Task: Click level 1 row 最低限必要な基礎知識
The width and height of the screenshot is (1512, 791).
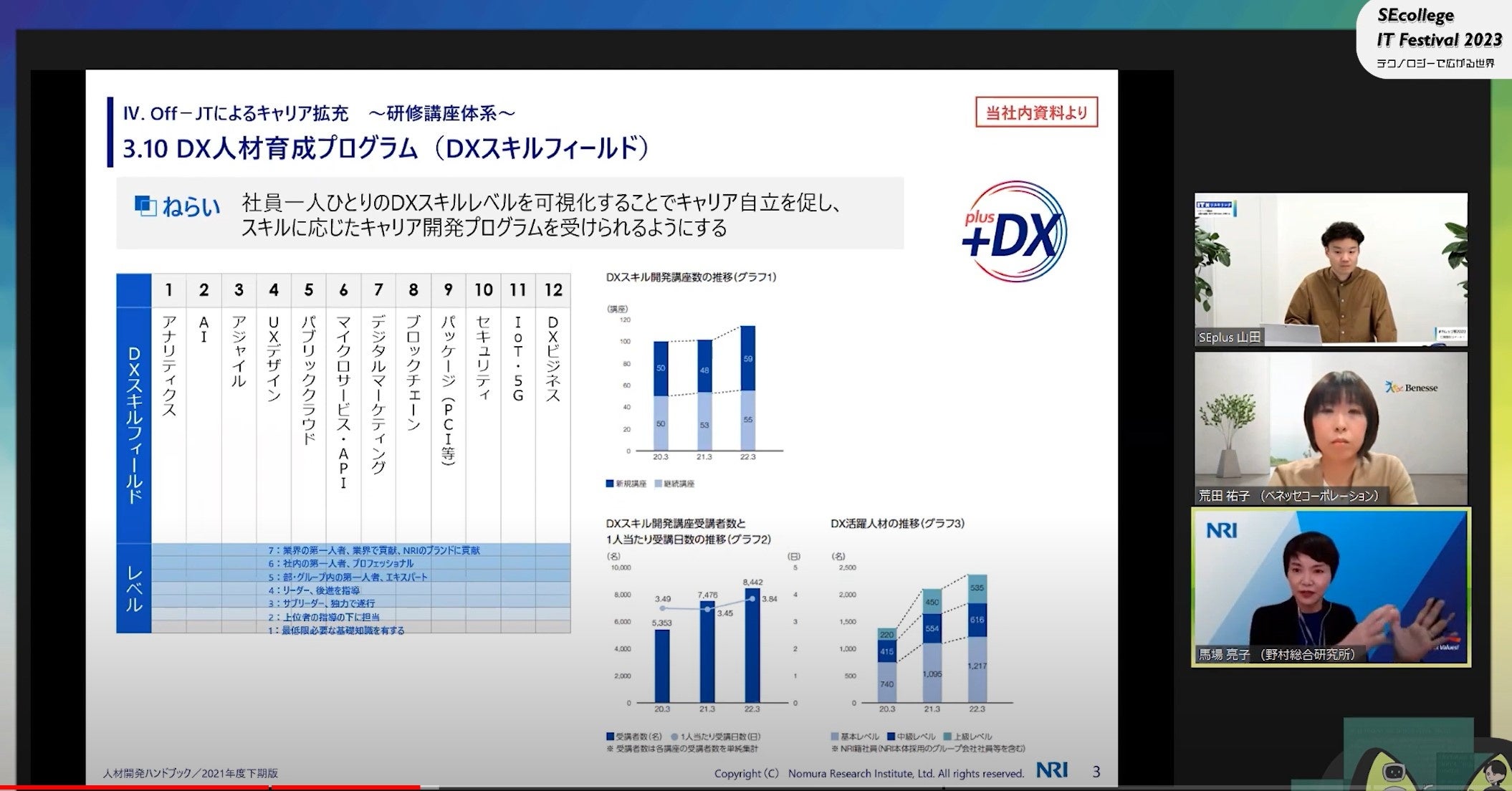Action: tap(336, 631)
